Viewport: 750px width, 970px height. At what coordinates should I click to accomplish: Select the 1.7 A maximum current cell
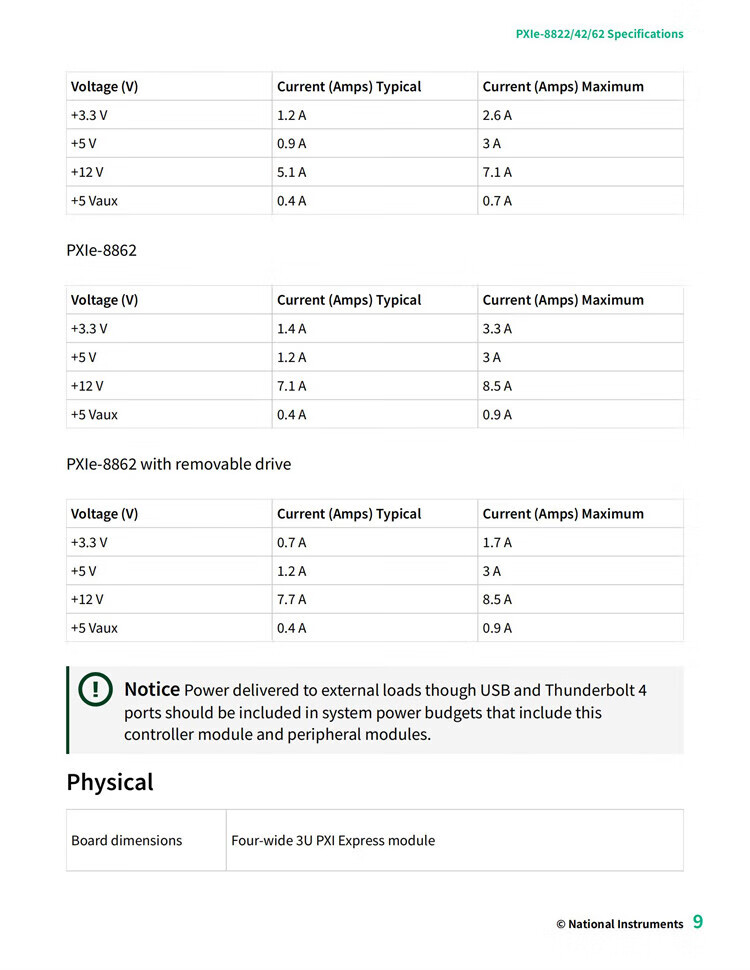(497, 542)
